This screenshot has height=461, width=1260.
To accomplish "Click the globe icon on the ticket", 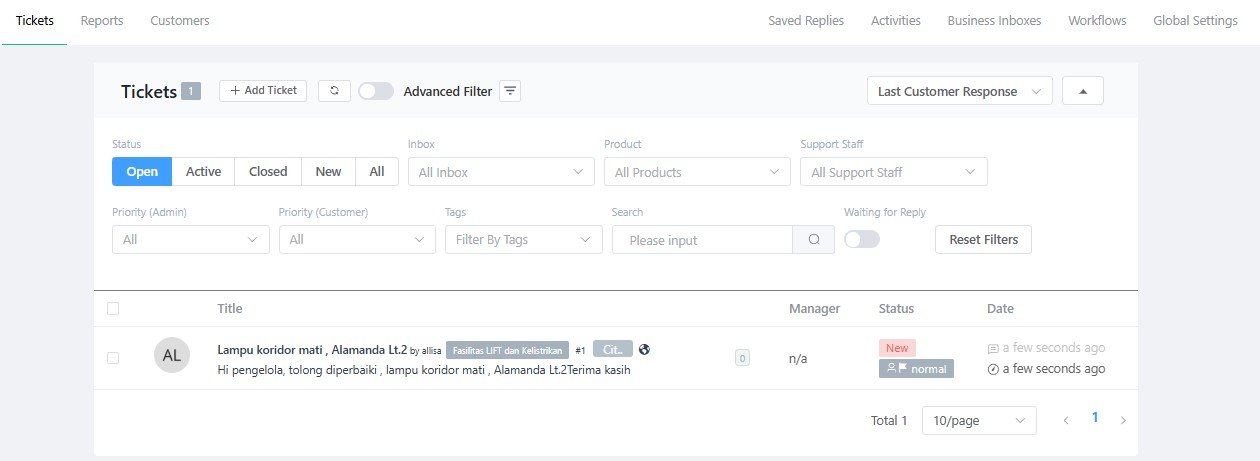I will coord(645,349).
